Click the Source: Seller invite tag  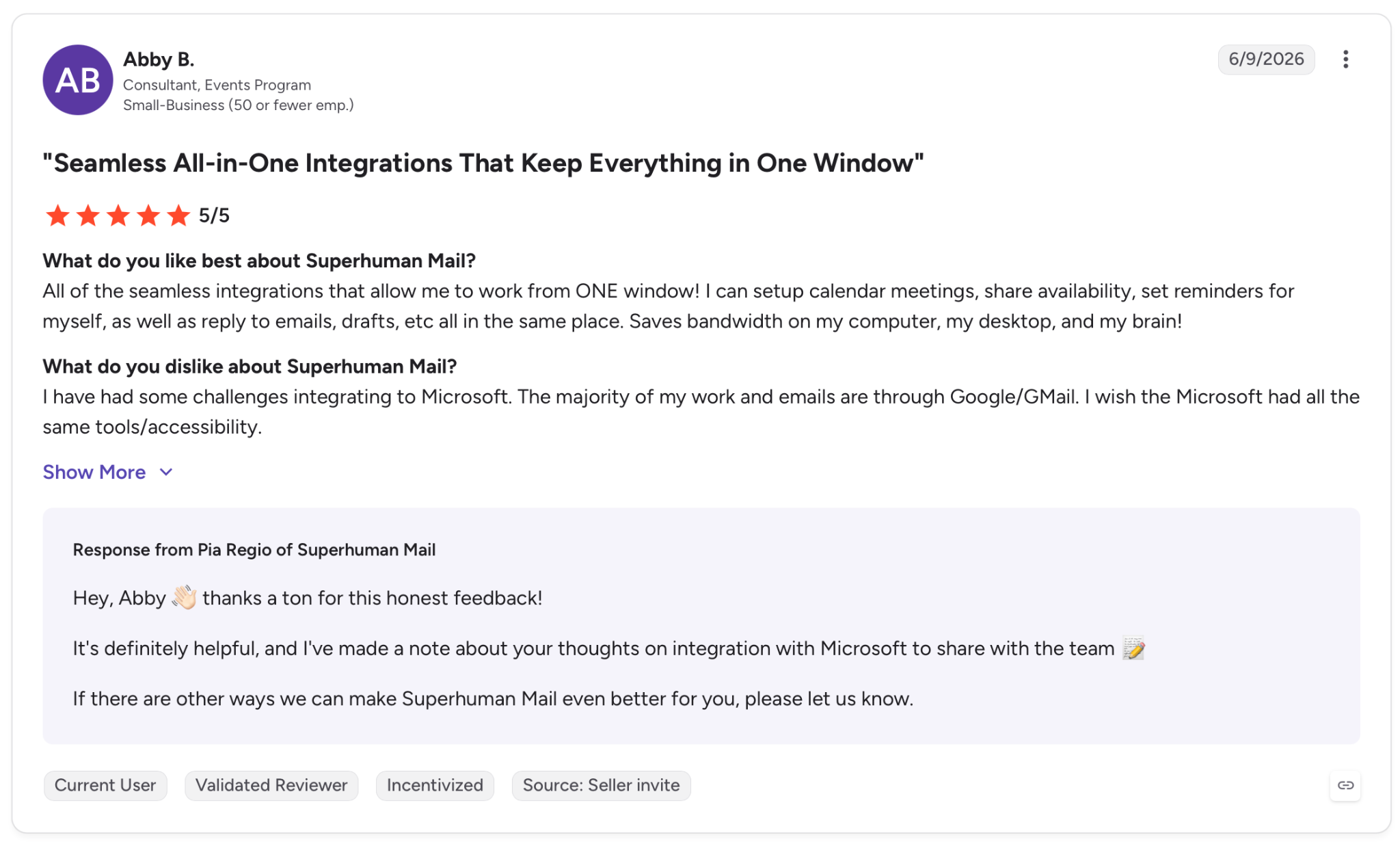click(x=601, y=785)
